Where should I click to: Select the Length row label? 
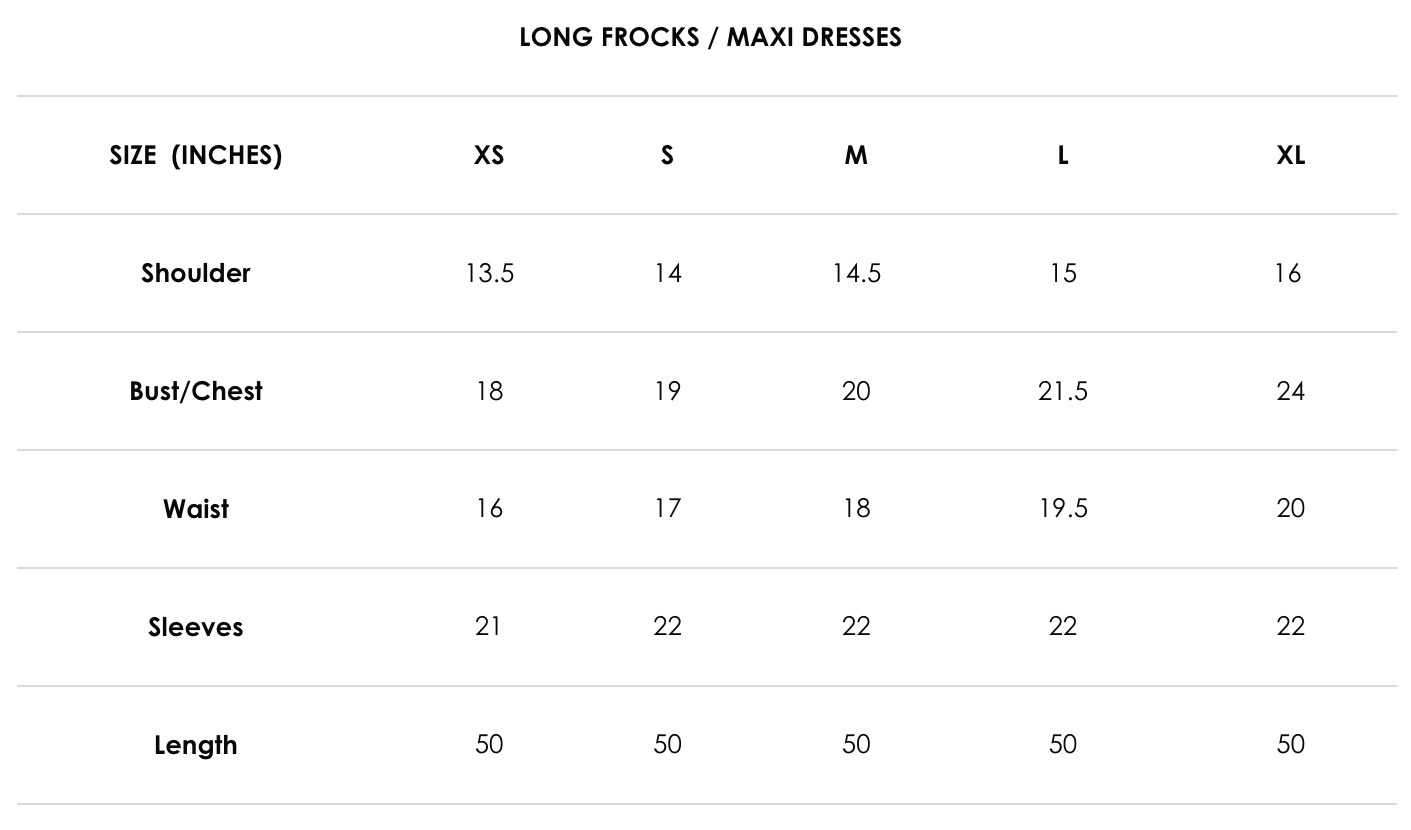point(196,745)
